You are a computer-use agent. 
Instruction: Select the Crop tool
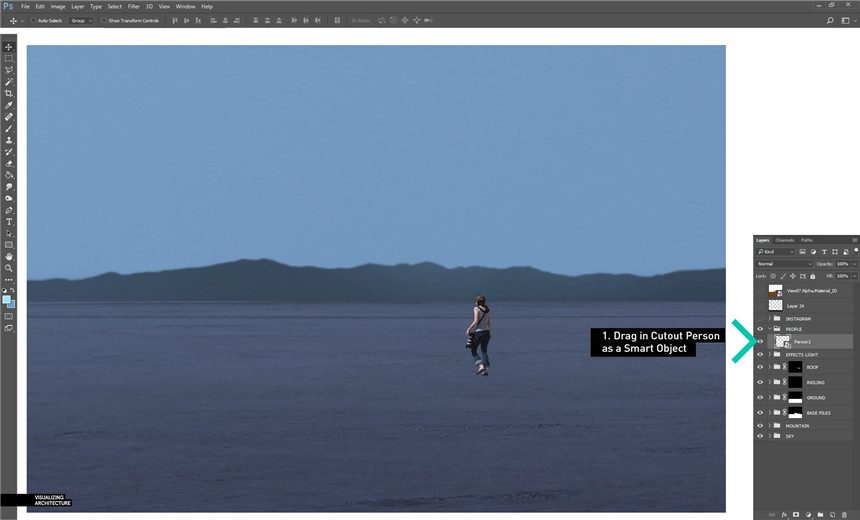(x=9, y=93)
